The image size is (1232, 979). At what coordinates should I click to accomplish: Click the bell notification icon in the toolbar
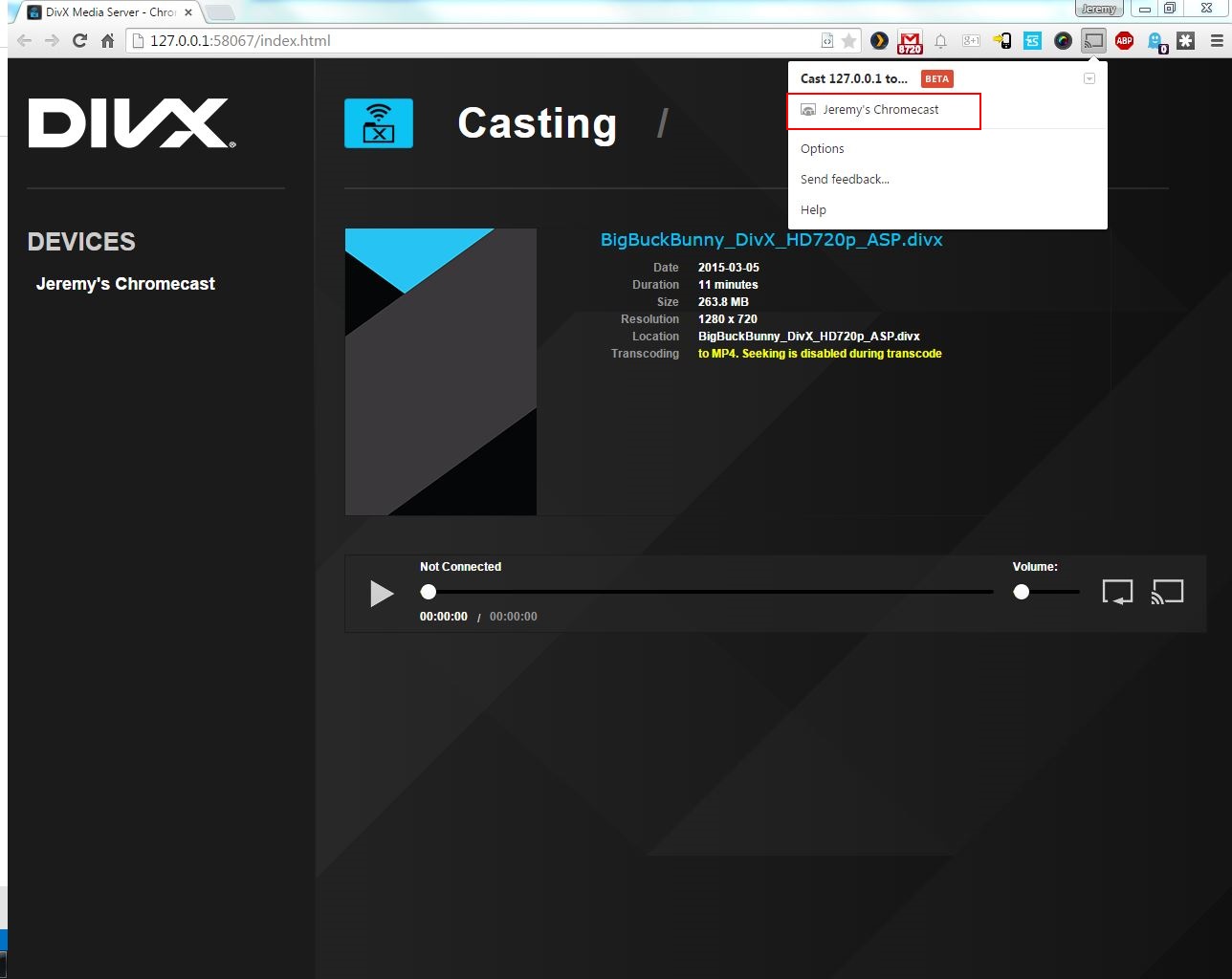[940, 41]
